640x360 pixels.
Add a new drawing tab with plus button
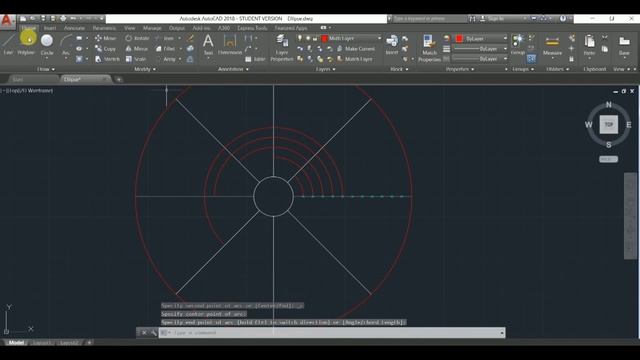click(119, 79)
